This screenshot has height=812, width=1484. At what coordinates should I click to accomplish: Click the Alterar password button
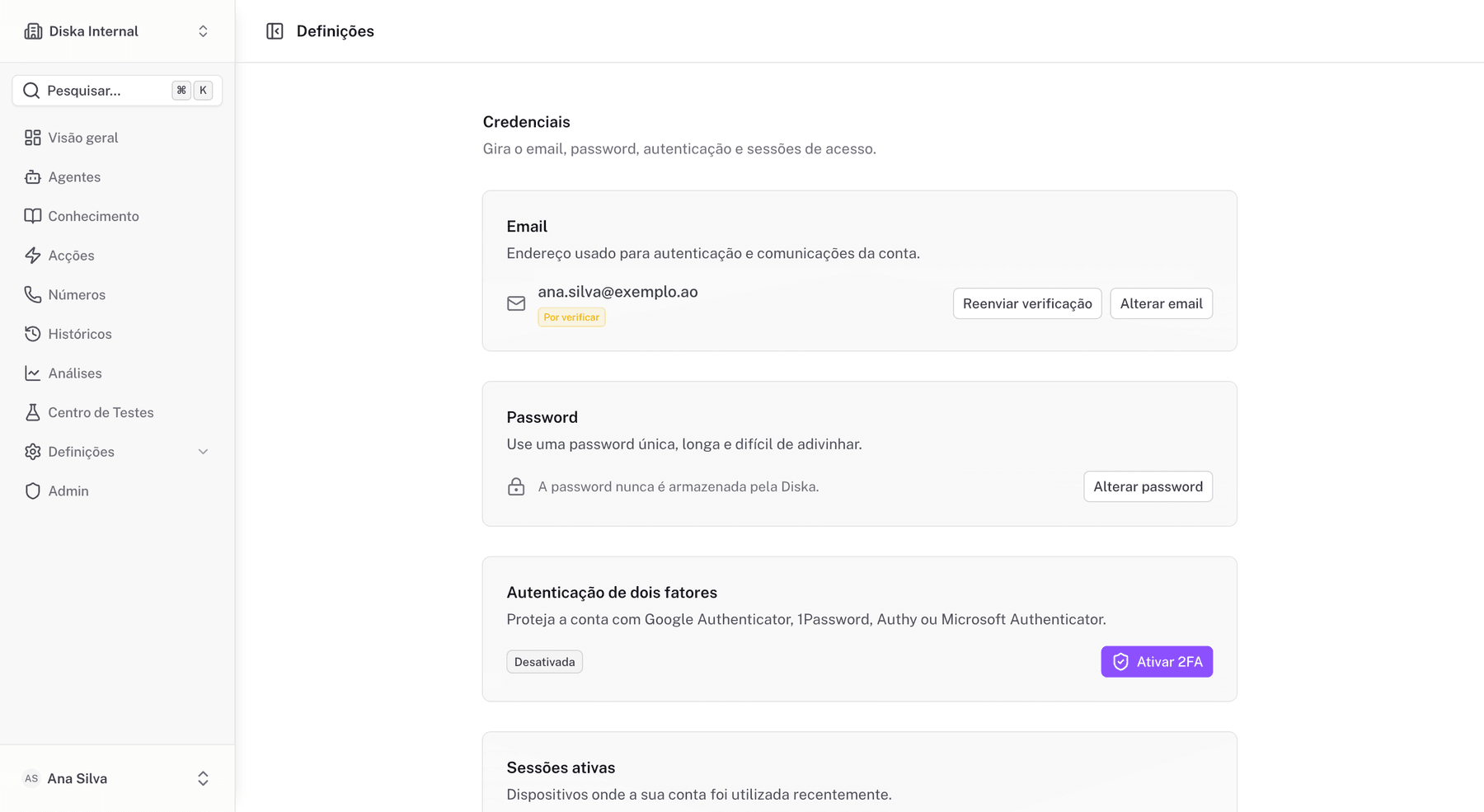1148,486
